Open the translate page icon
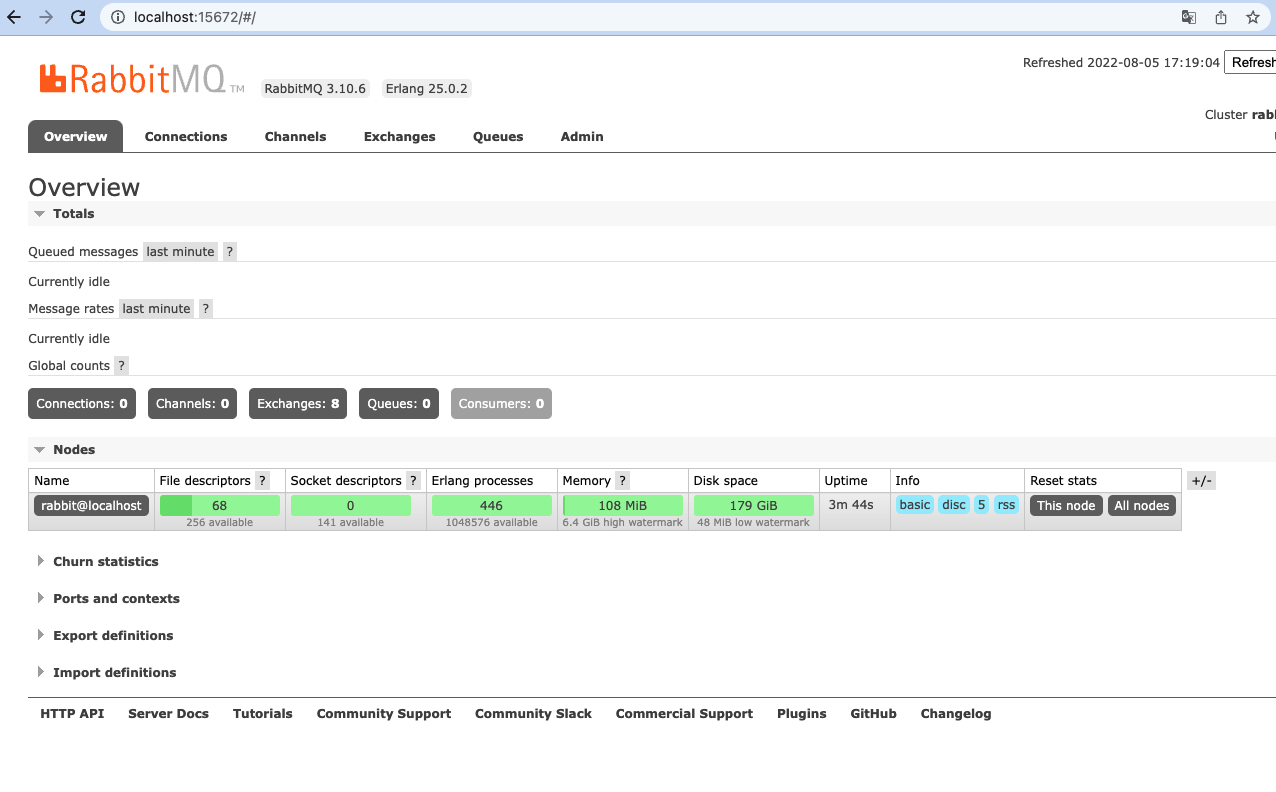This screenshot has width=1276, height=792. [1188, 17]
